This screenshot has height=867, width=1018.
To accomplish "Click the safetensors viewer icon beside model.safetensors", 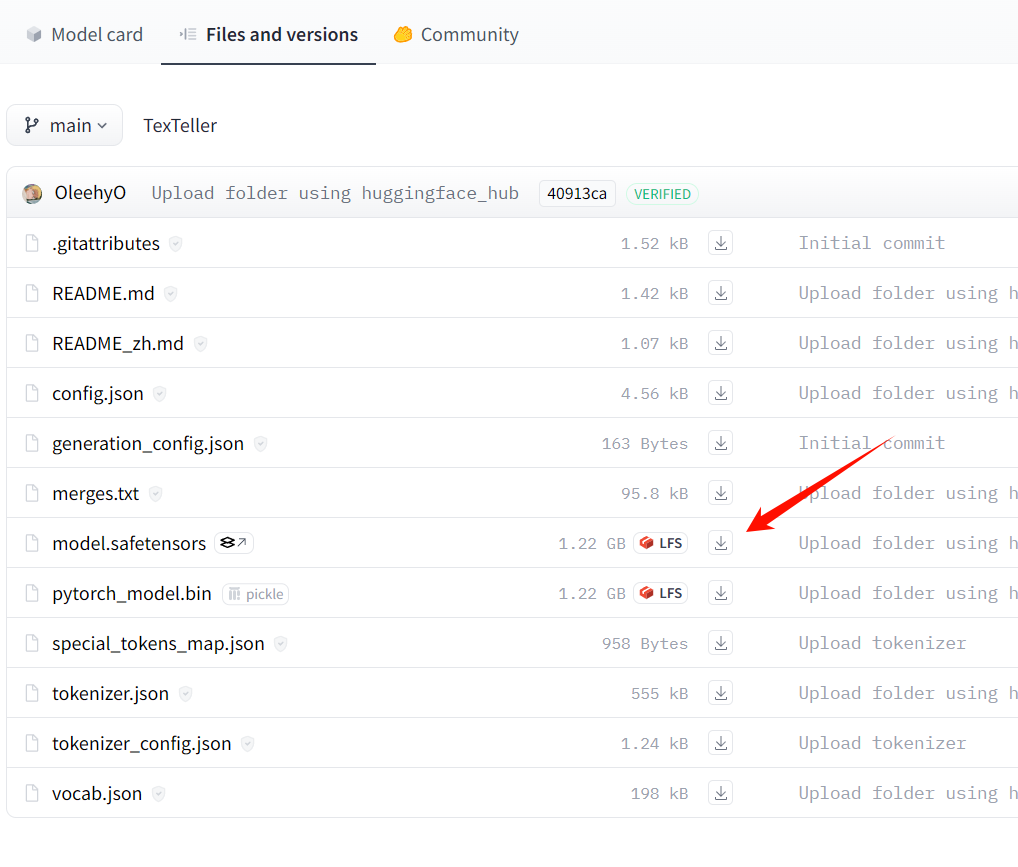I will [234, 543].
